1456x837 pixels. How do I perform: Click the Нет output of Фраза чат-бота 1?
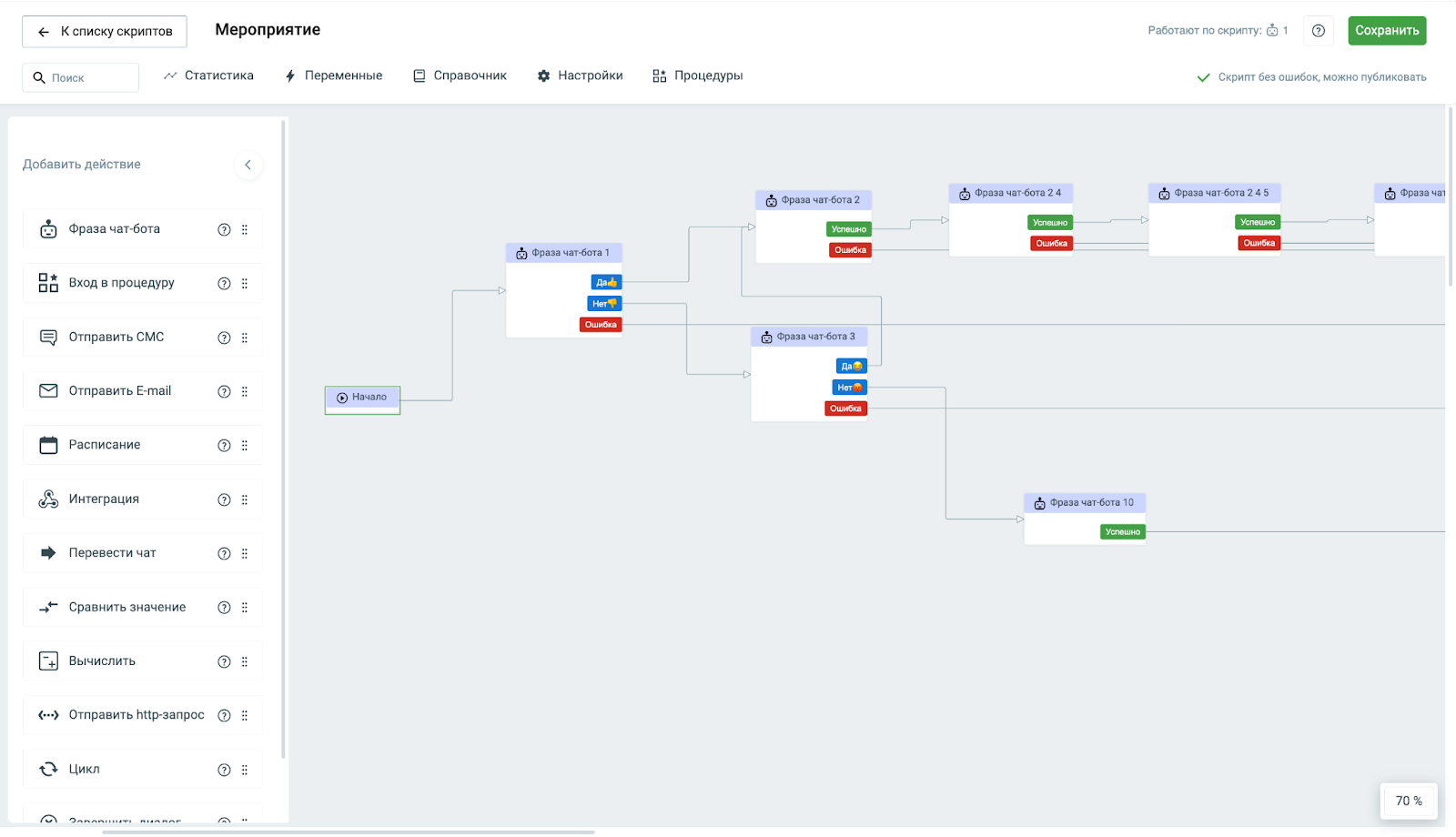pyautogui.click(x=604, y=304)
